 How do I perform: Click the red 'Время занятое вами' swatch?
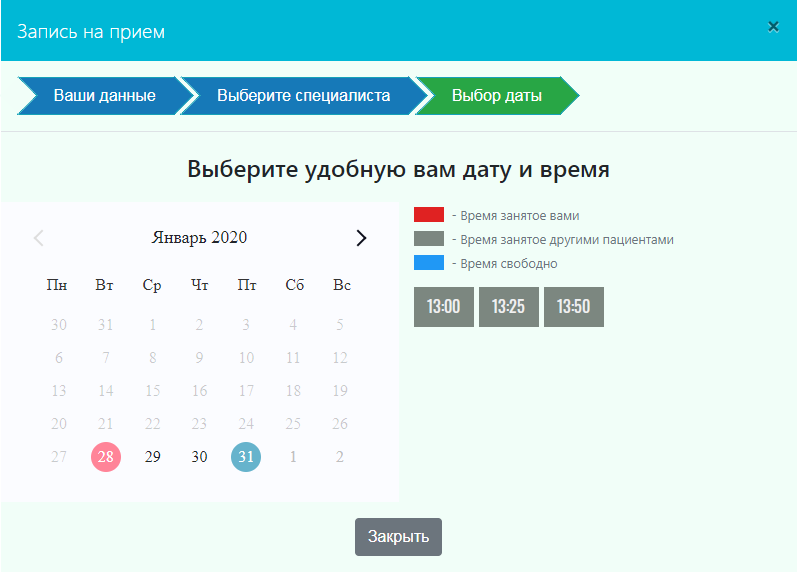(x=429, y=215)
